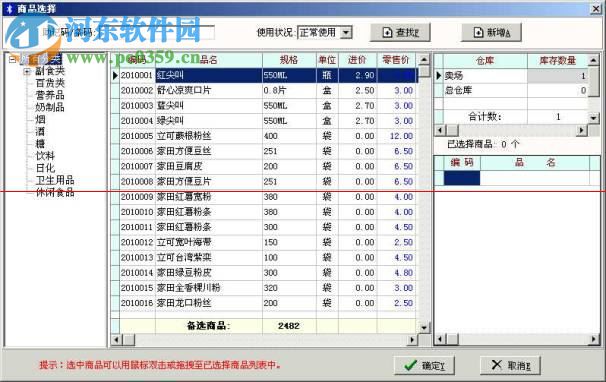Select 饮料 category in tree

coord(45,156)
